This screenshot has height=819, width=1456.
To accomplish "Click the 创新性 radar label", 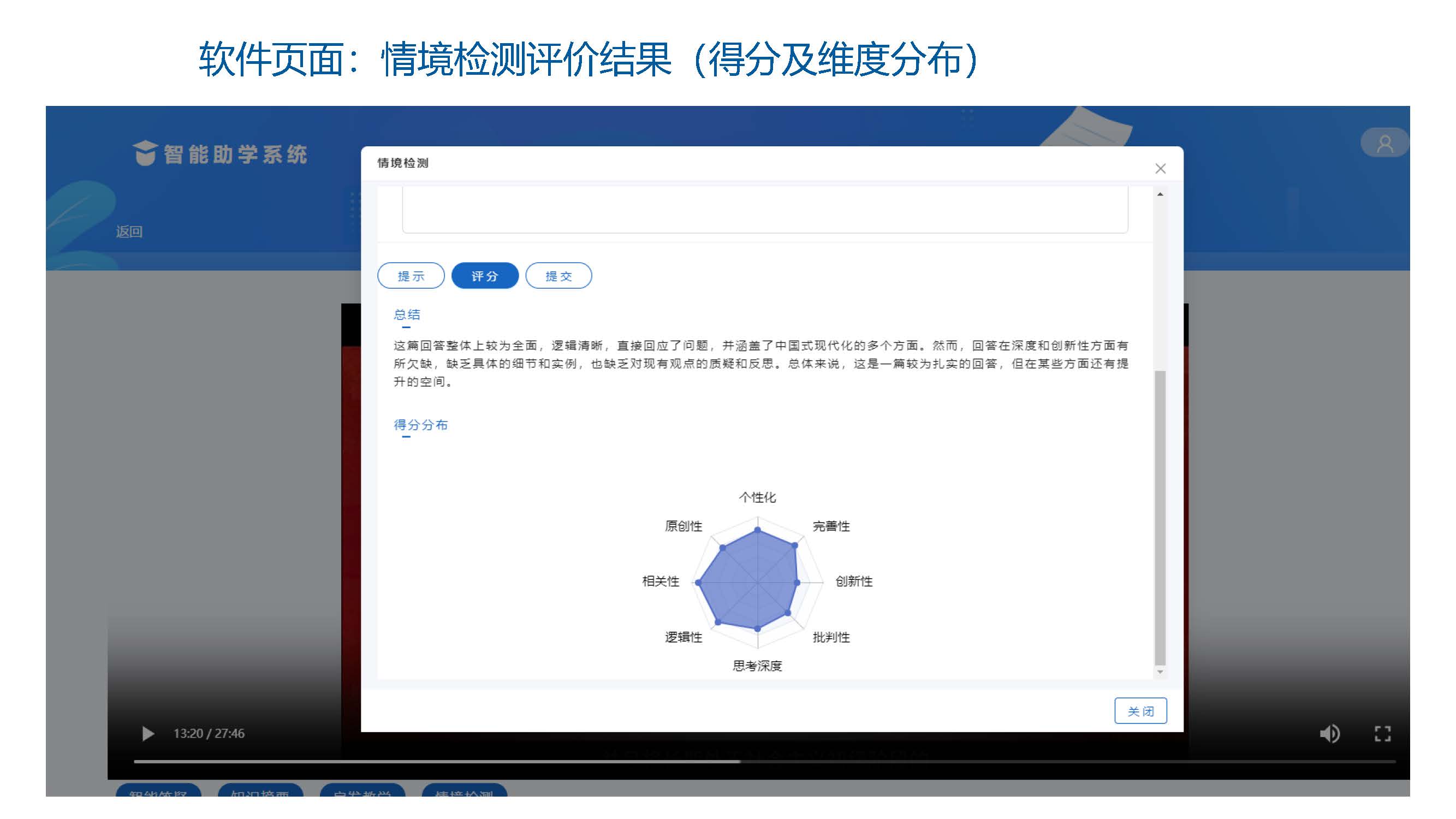I will [853, 580].
